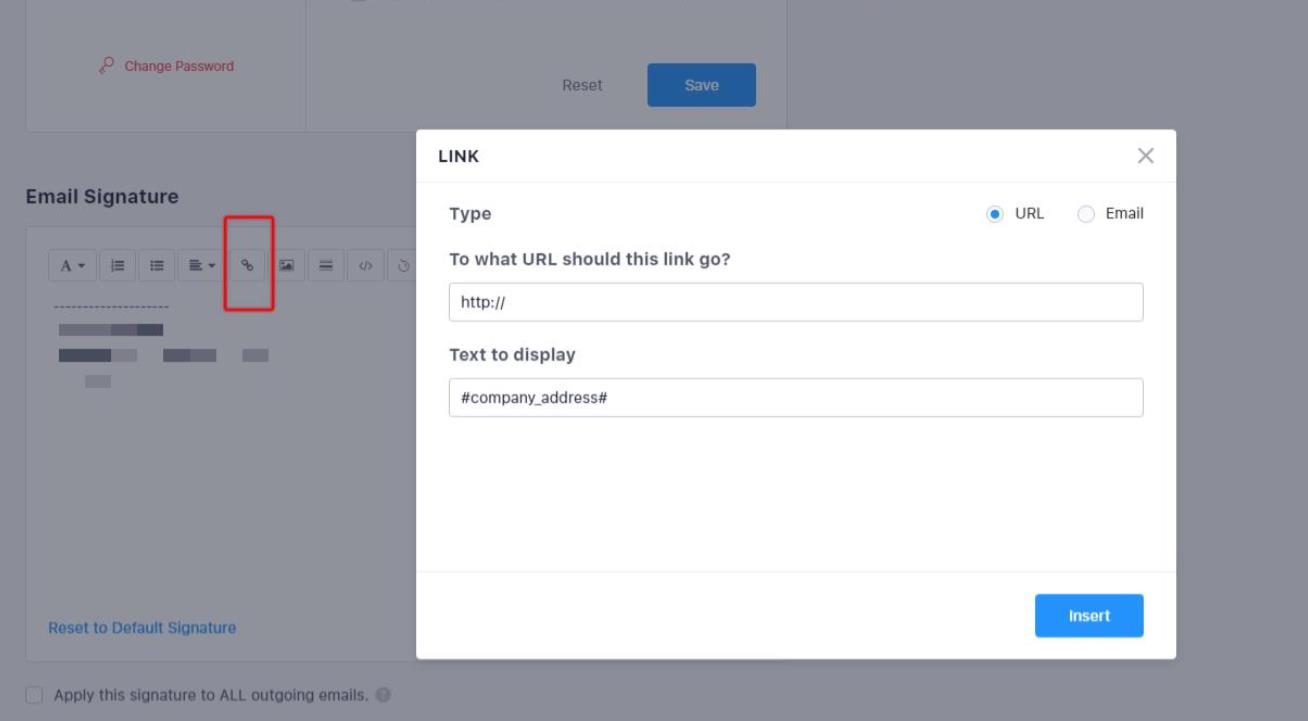The height and width of the screenshot is (721, 1308).
Task: Focus the URL input field
Action: [796, 302]
